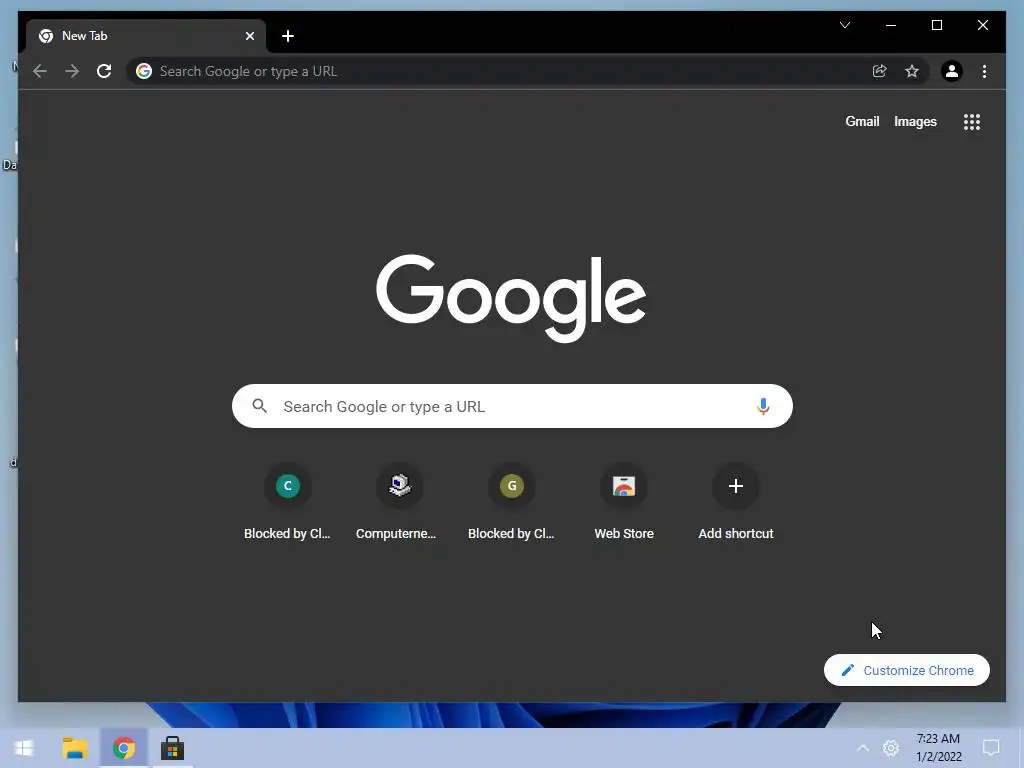1024x768 pixels.
Task: Bookmark this tab with the star
Action: tap(912, 71)
